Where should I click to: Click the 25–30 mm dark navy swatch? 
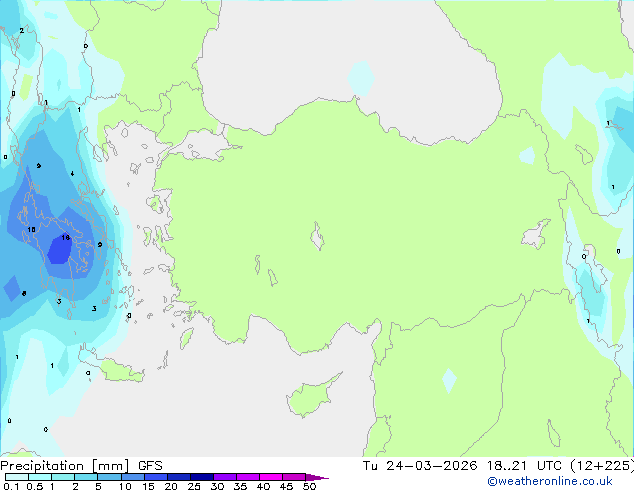click(202, 477)
